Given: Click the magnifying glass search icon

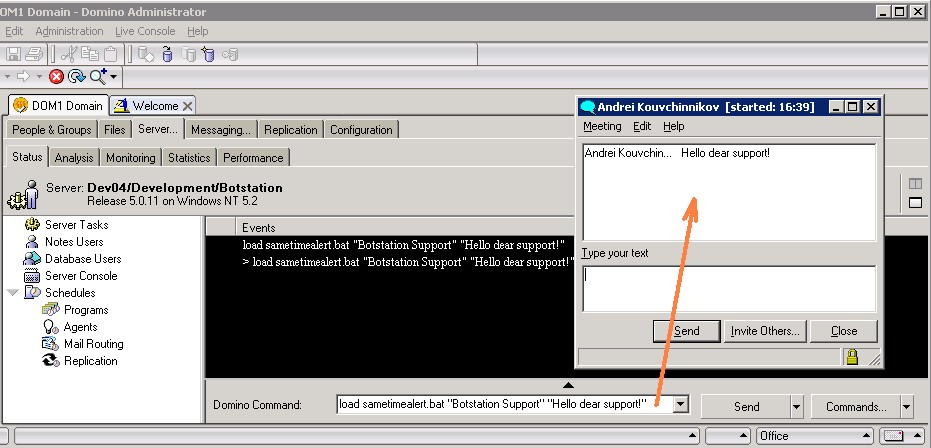Looking at the screenshot, I should 98,76.
